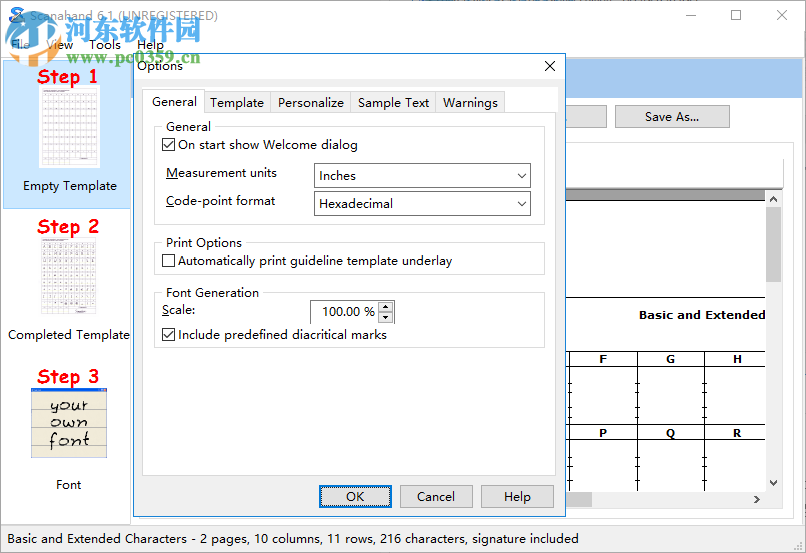806x553 pixels.
Task: Switch to the Sample Text tab
Action: [x=393, y=103]
